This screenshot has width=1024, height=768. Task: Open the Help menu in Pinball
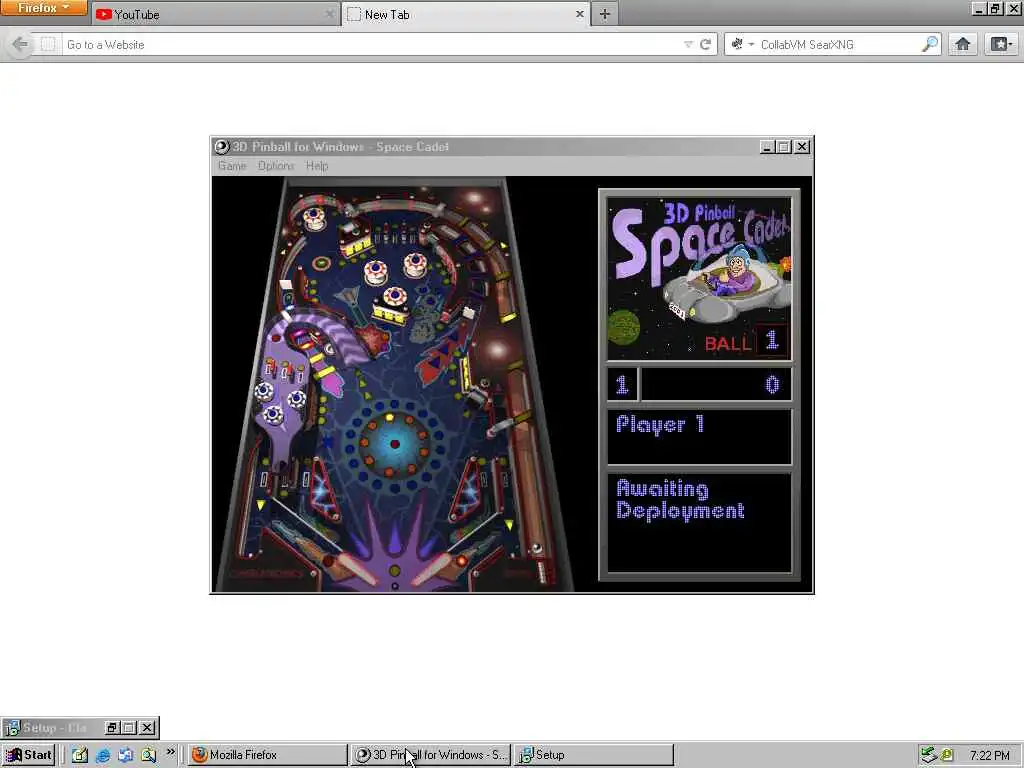[x=317, y=166]
